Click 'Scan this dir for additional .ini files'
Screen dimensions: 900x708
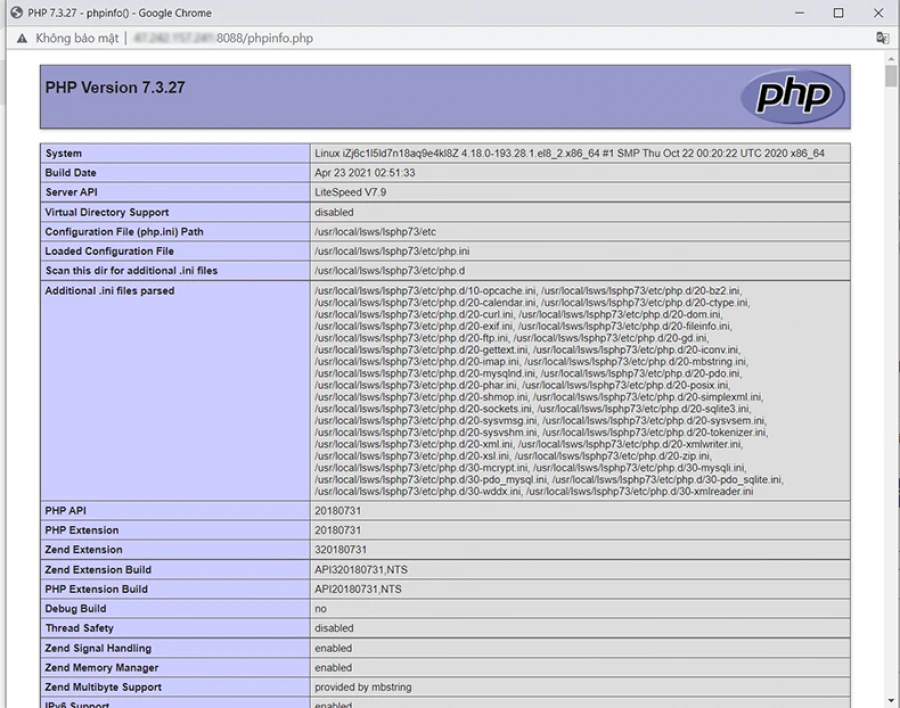tap(131, 270)
